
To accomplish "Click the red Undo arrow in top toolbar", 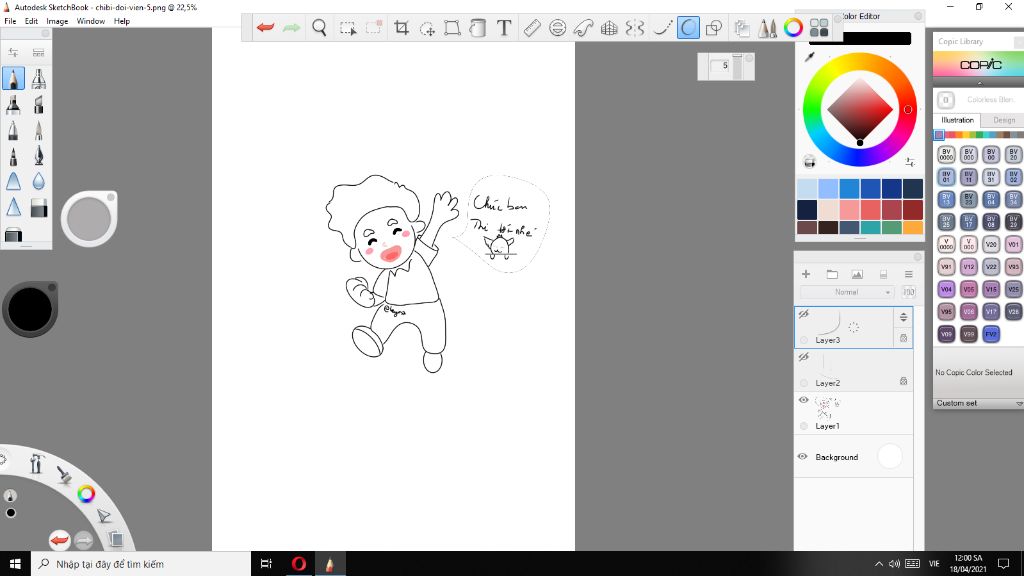I will pos(265,27).
